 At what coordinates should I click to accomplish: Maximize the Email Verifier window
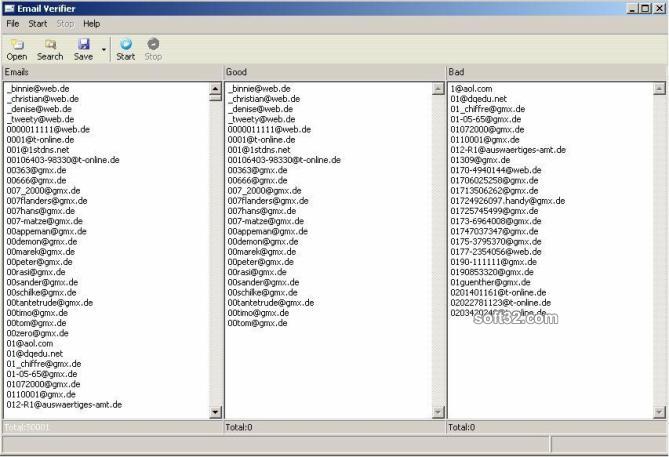coord(646,8)
